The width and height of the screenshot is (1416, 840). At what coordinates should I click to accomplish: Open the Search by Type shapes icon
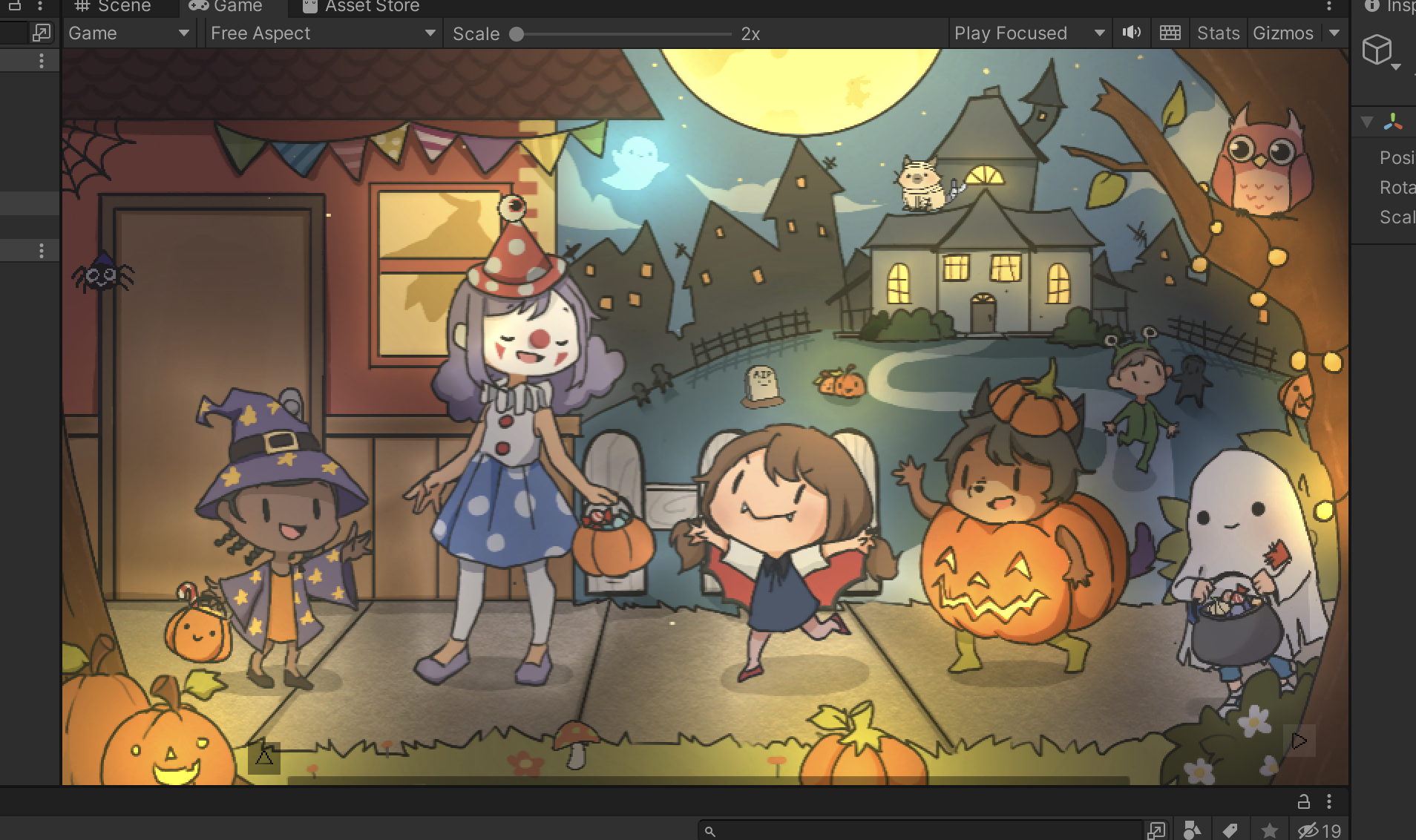[x=1192, y=830]
